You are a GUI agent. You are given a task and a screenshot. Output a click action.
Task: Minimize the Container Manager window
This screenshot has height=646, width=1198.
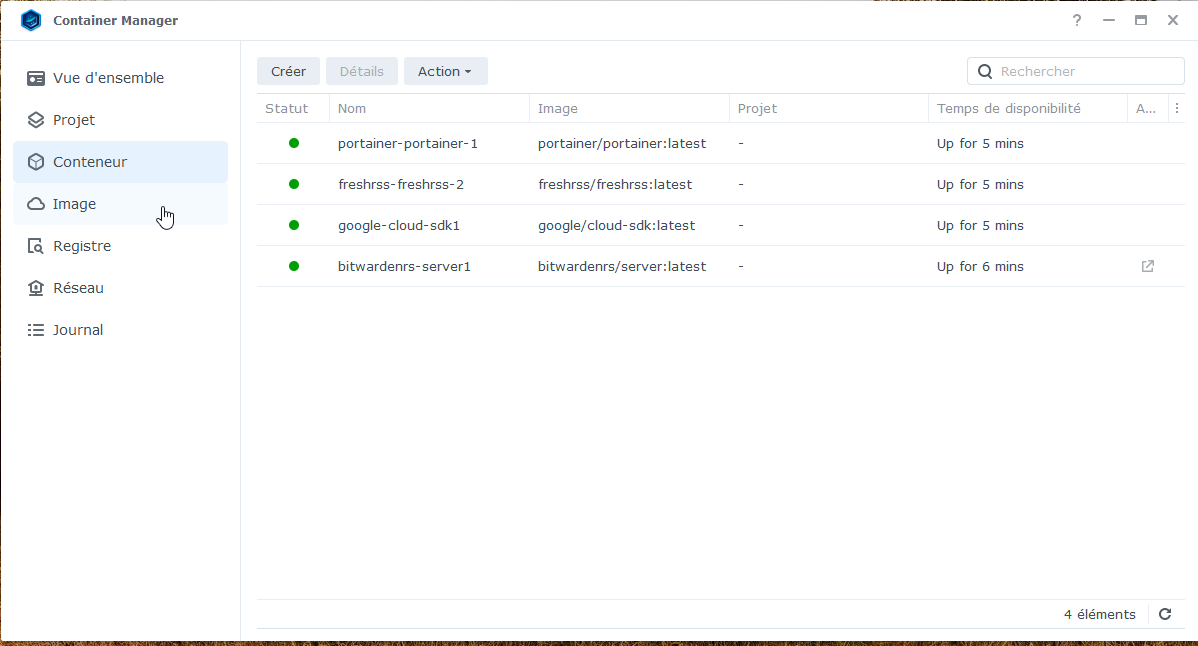tap(1109, 21)
